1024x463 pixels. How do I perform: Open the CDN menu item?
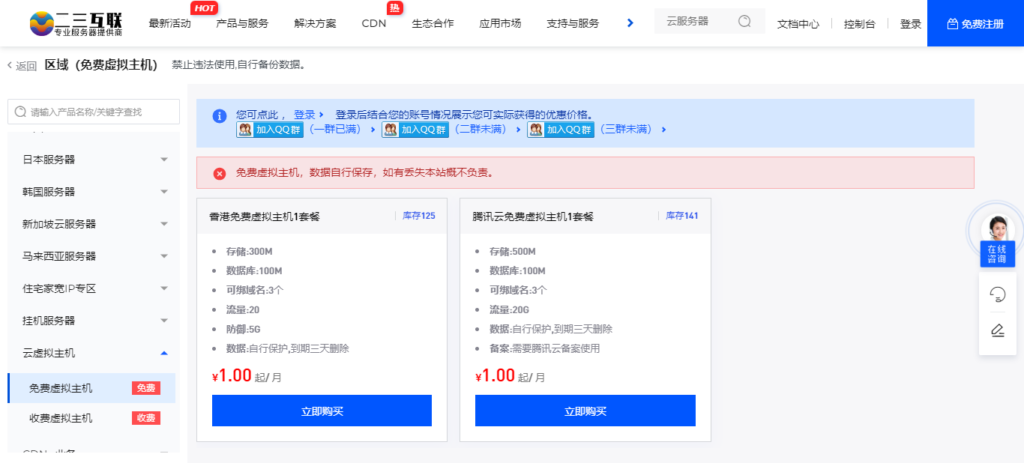coord(374,24)
